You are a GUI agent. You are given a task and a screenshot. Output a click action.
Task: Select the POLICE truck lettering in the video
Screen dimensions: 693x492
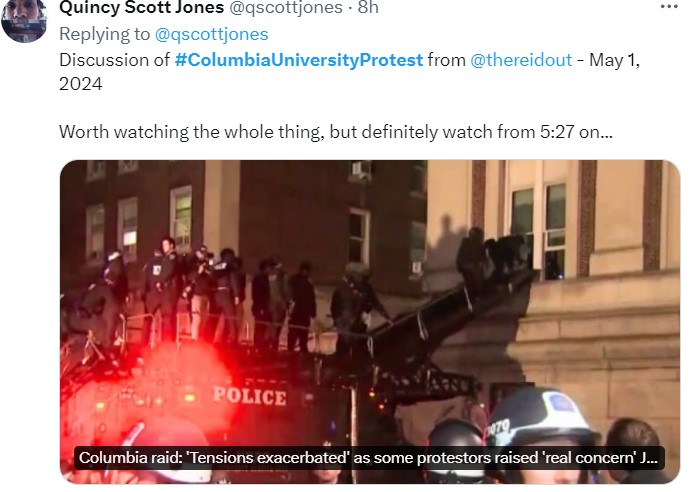coord(249,396)
